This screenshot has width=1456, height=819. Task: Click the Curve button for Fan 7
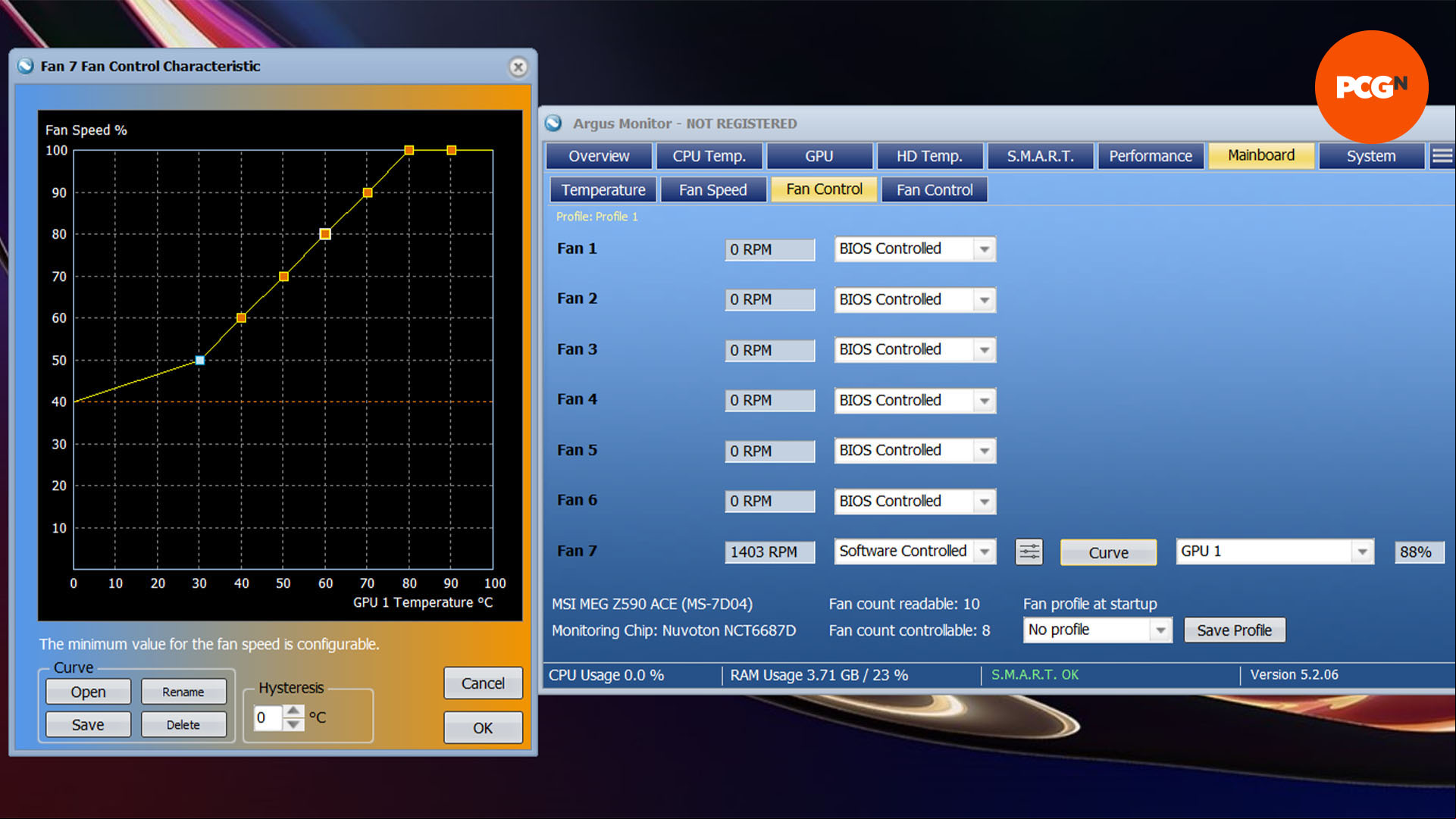click(x=1108, y=552)
